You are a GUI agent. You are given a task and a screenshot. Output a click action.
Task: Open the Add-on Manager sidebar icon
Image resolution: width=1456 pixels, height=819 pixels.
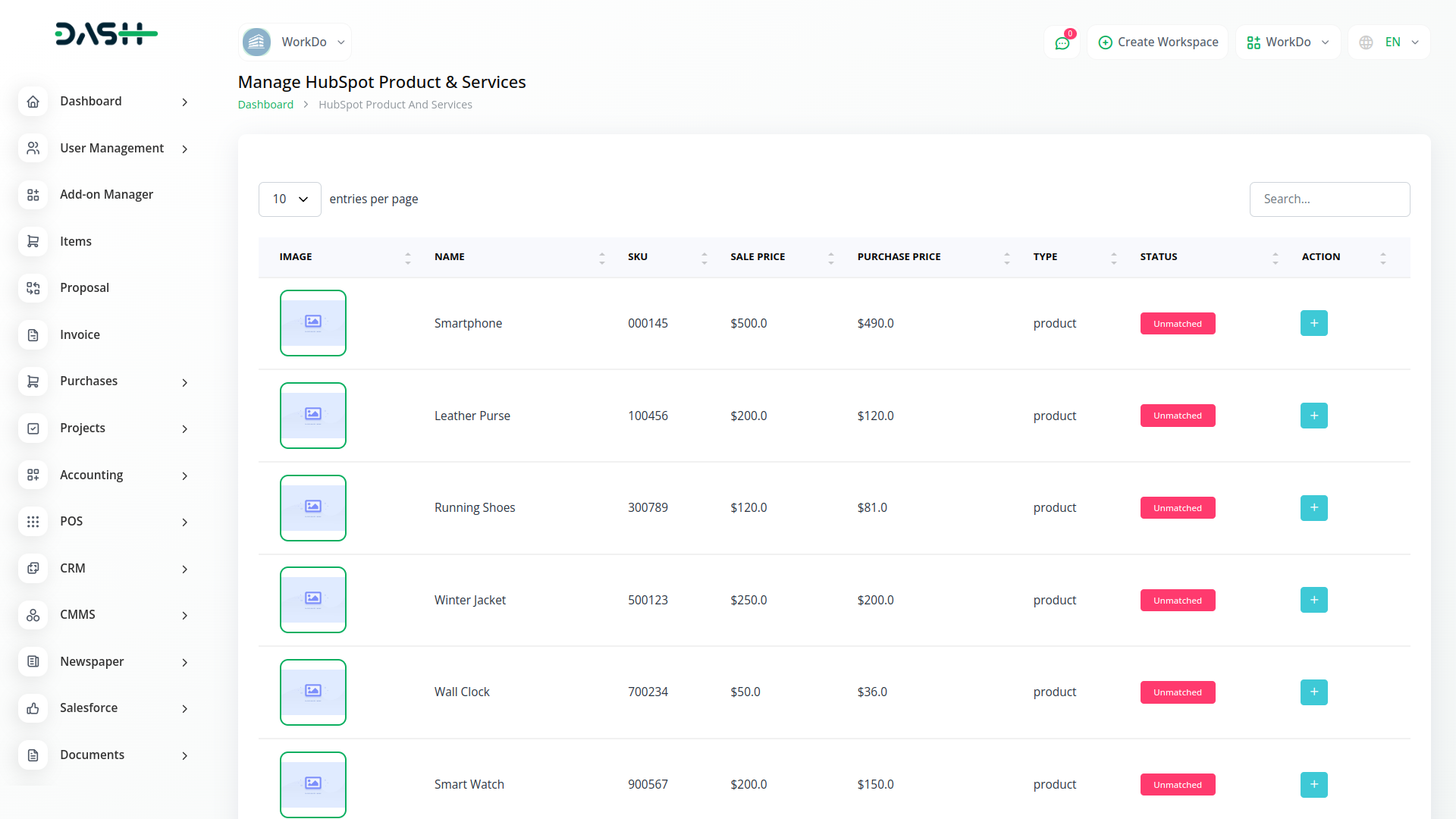tap(33, 195)
